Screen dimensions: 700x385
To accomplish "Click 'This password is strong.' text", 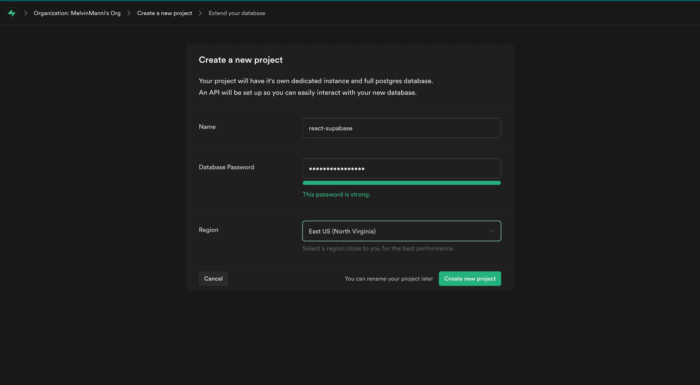I will coord(336,195).
